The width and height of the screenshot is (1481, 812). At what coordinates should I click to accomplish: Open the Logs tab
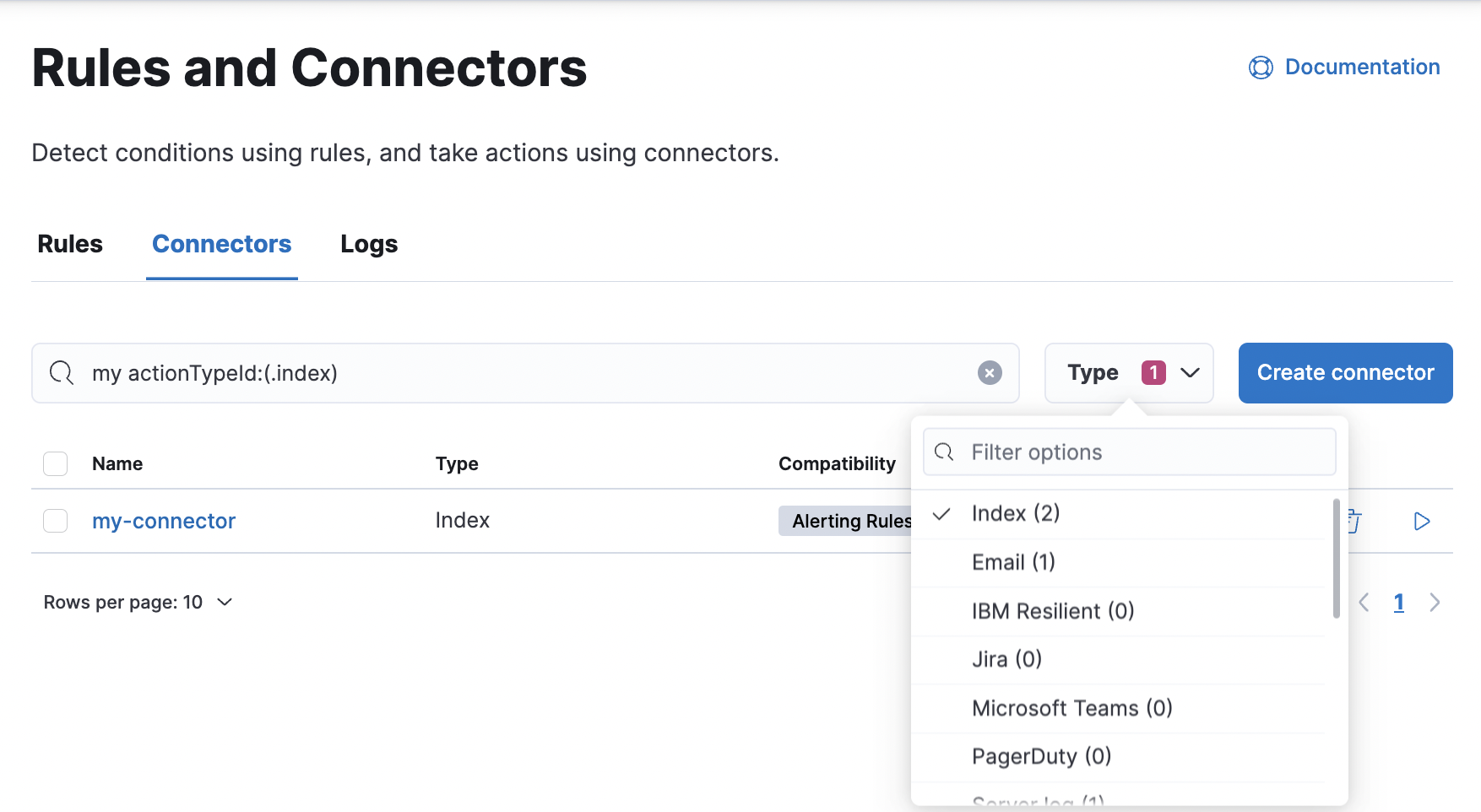[x=368, y=244]
